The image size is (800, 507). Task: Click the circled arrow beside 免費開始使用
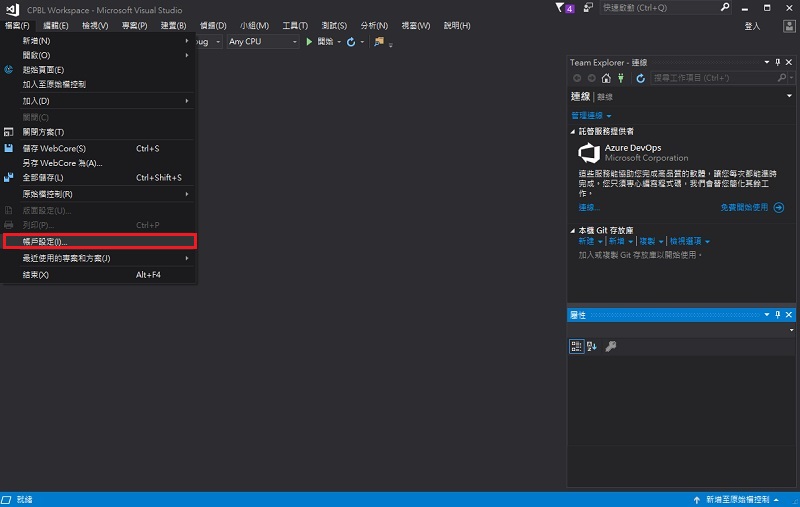pyautogui.click(x=779, y=208)
